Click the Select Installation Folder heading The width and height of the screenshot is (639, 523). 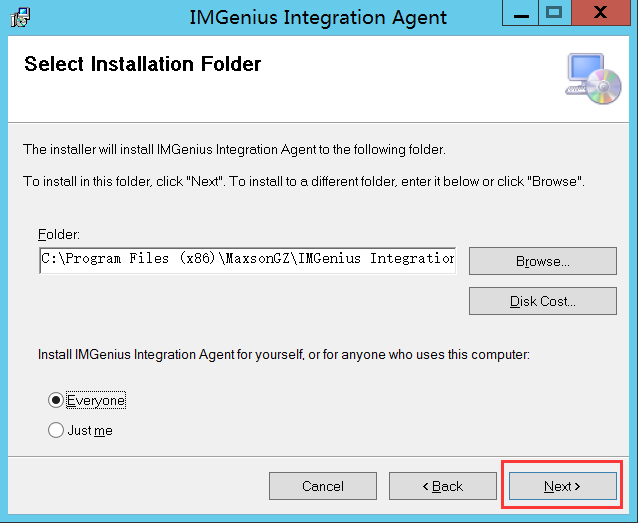tap(142, 65)
